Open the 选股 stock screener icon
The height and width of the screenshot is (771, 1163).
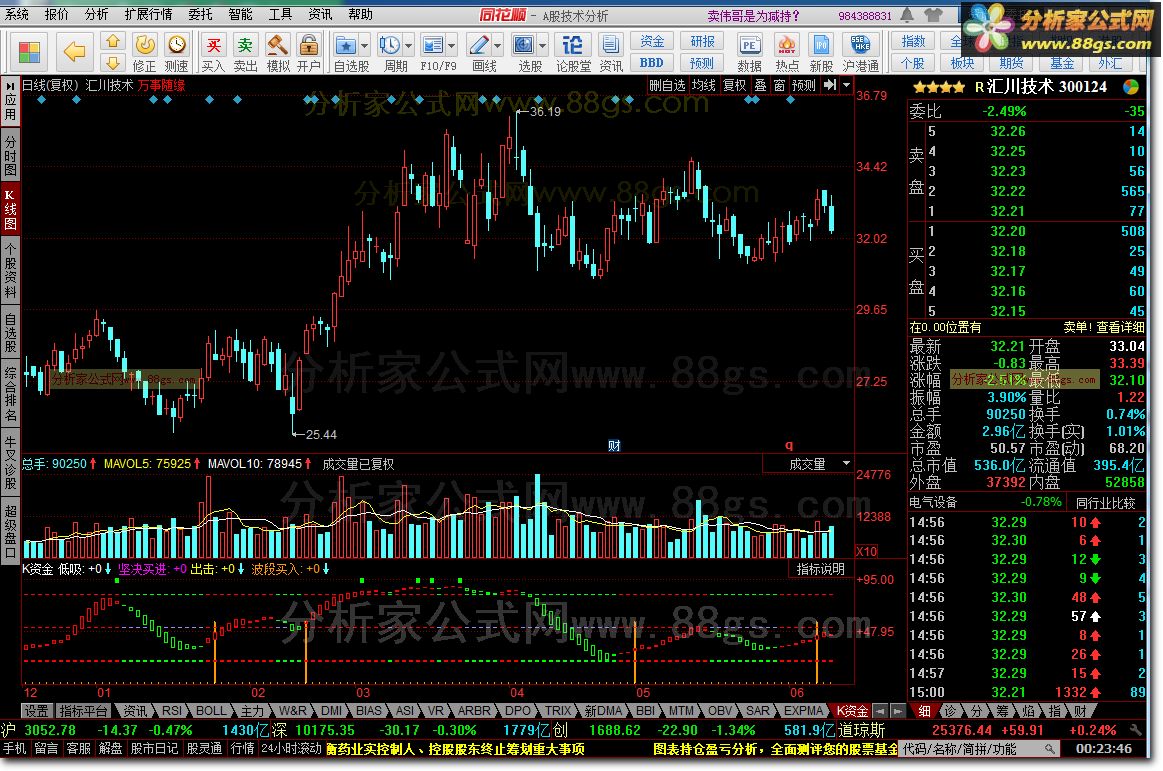coord(524,46)
